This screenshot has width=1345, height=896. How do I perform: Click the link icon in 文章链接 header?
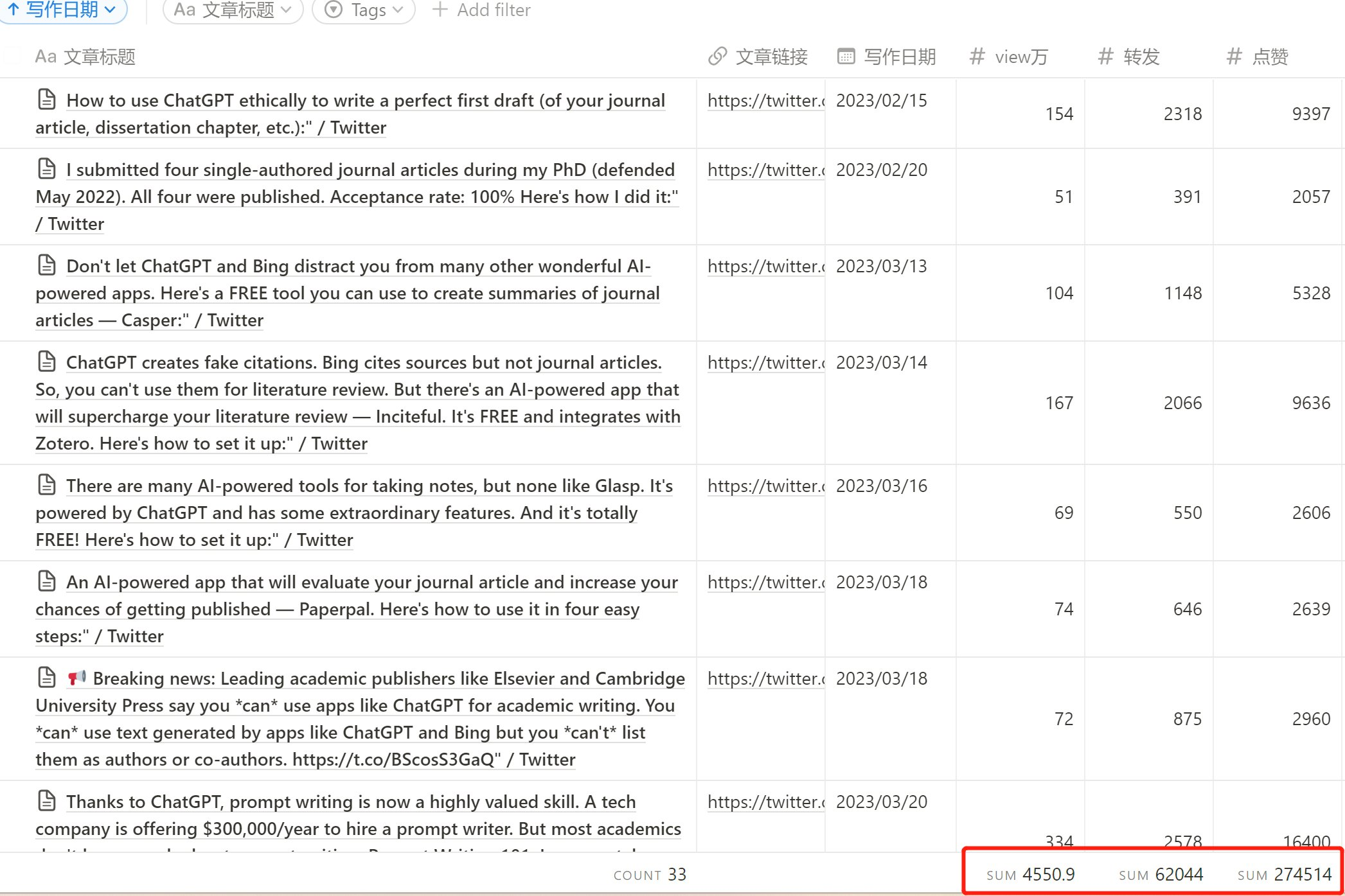pos(717,57)
